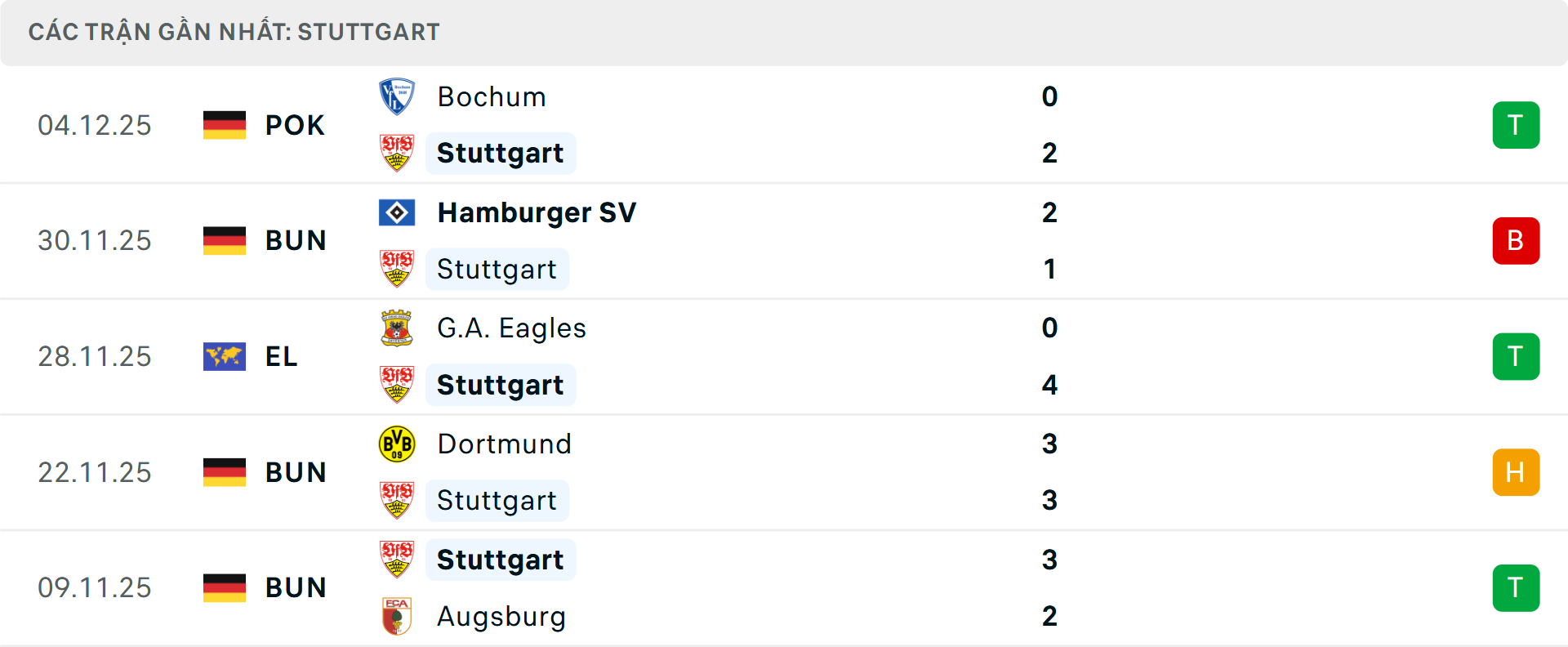Open the Hamburger SV team page
The width and height of the screenshot is (1568, 647).
coord(537,212)
